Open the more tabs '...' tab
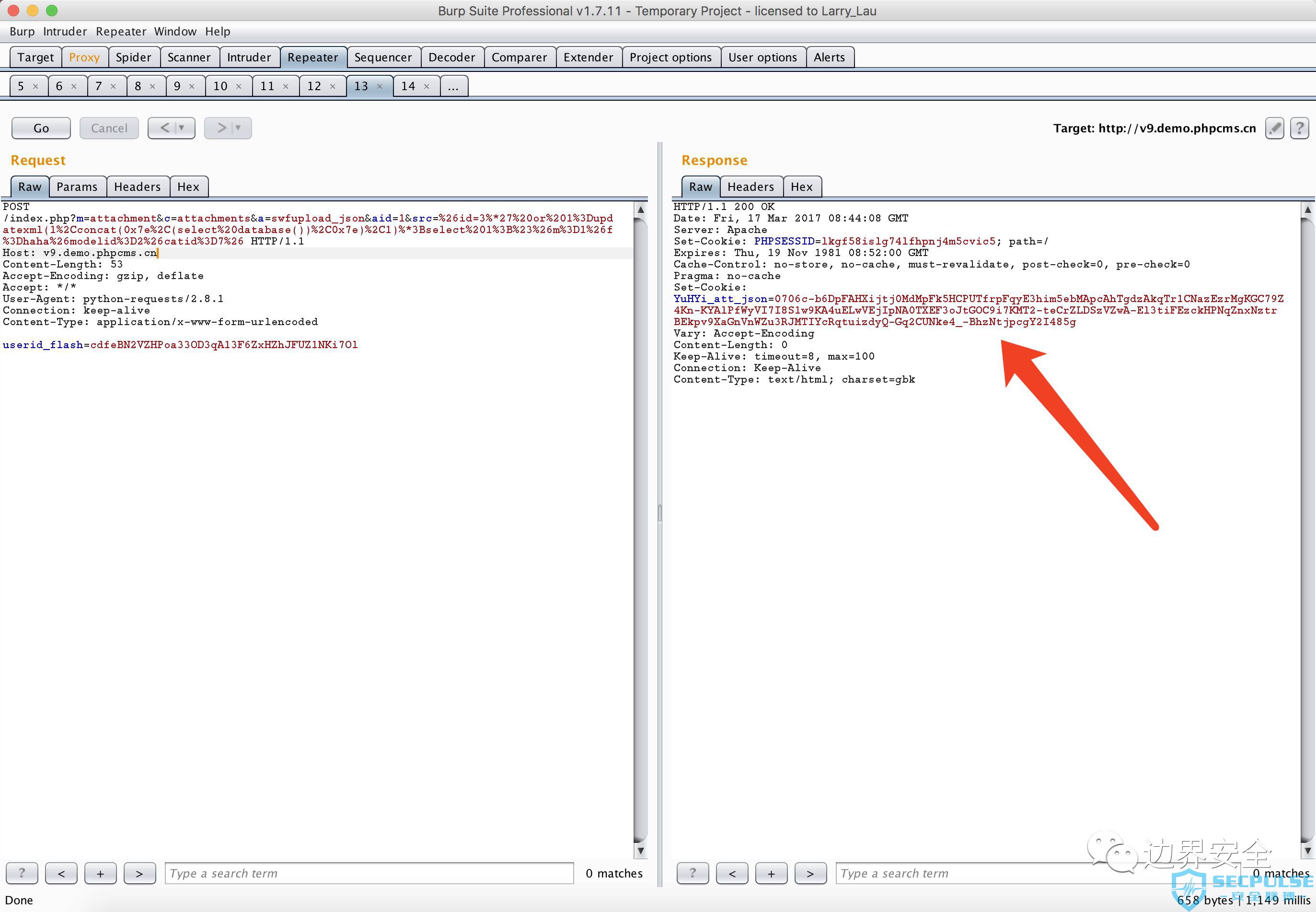 [453, 86]
